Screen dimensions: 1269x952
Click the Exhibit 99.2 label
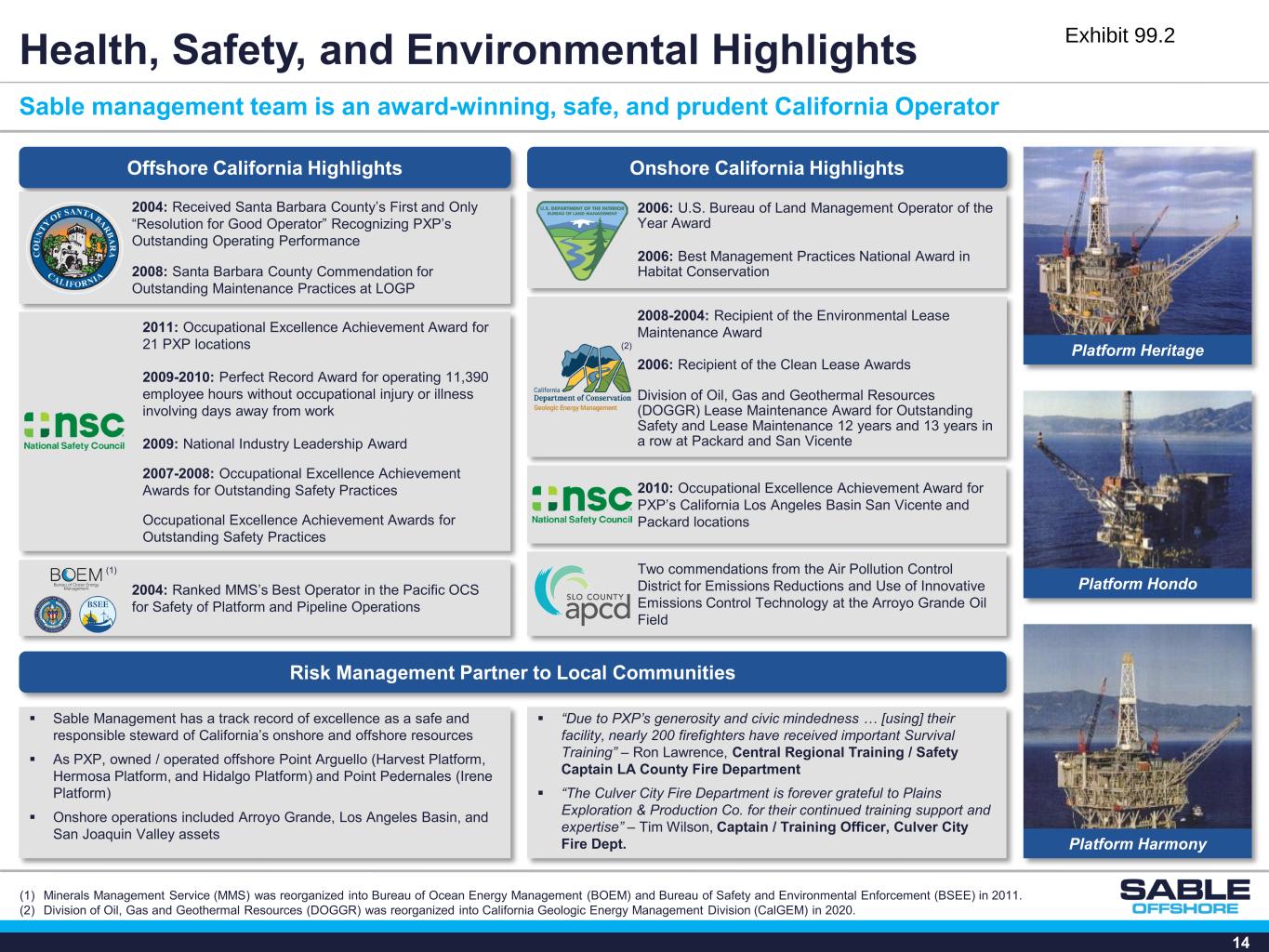pos(1119,36)
